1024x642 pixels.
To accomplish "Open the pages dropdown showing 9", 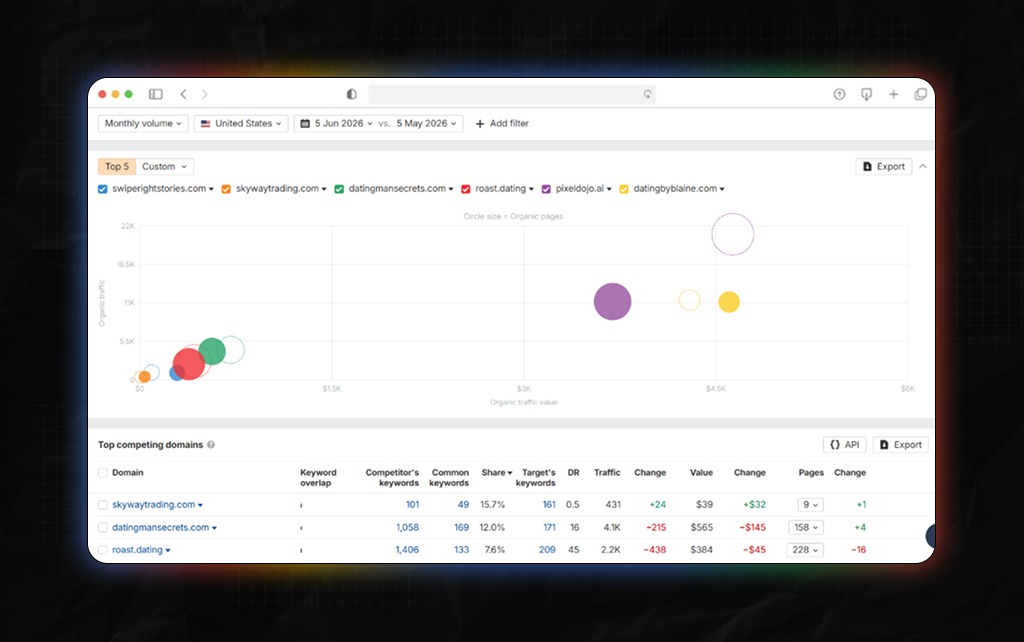I will pos(810,505).
